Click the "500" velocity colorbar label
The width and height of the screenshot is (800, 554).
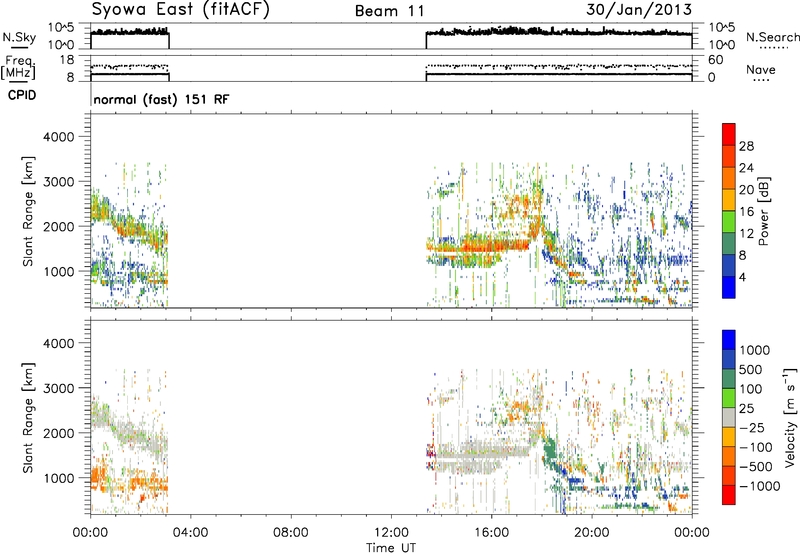click(x=751, y=370)
